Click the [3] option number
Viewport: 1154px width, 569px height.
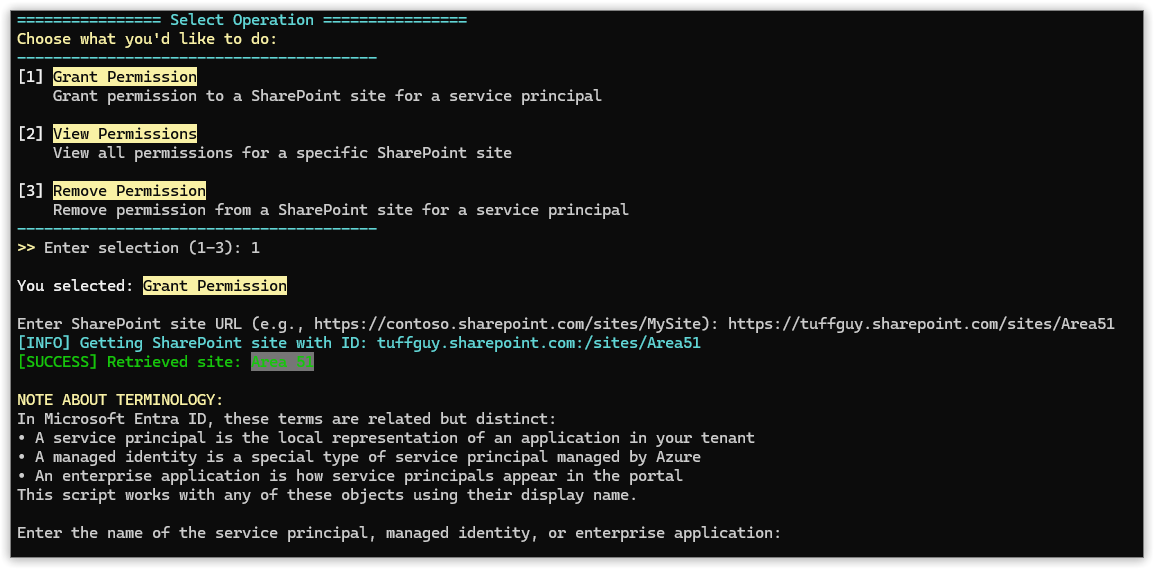tap(30, 191)
